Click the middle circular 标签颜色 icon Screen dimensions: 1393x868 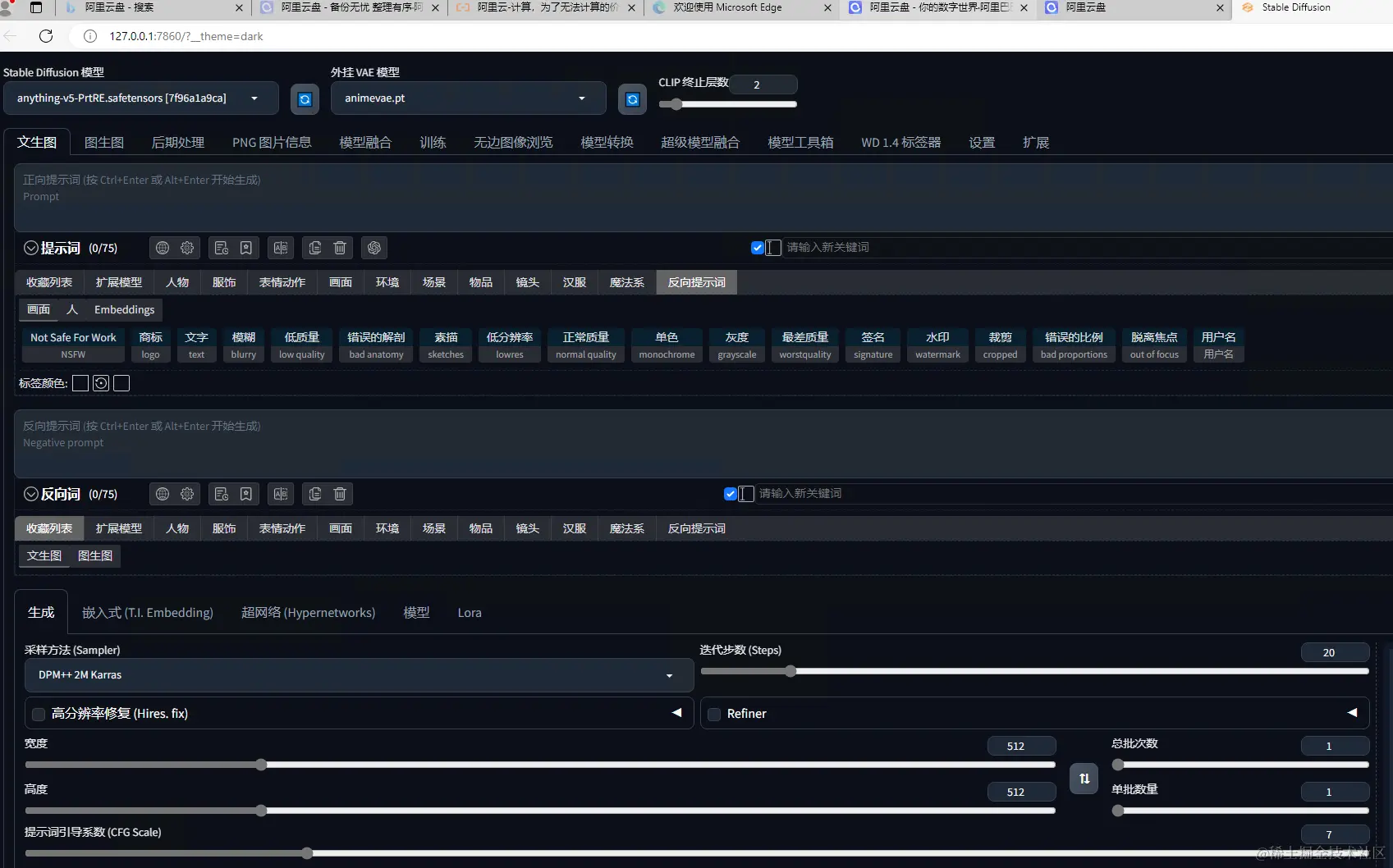pyautogui.click(x=101, y=383)
